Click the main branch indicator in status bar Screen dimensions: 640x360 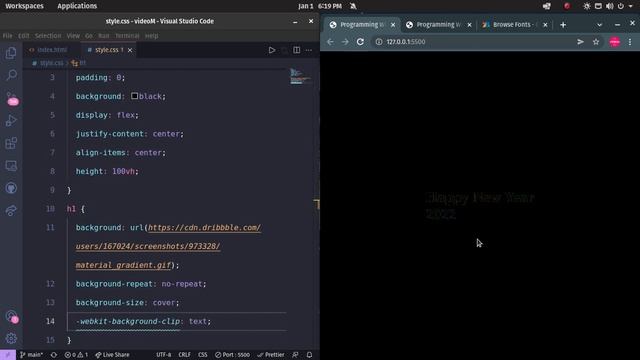[31, 355]
